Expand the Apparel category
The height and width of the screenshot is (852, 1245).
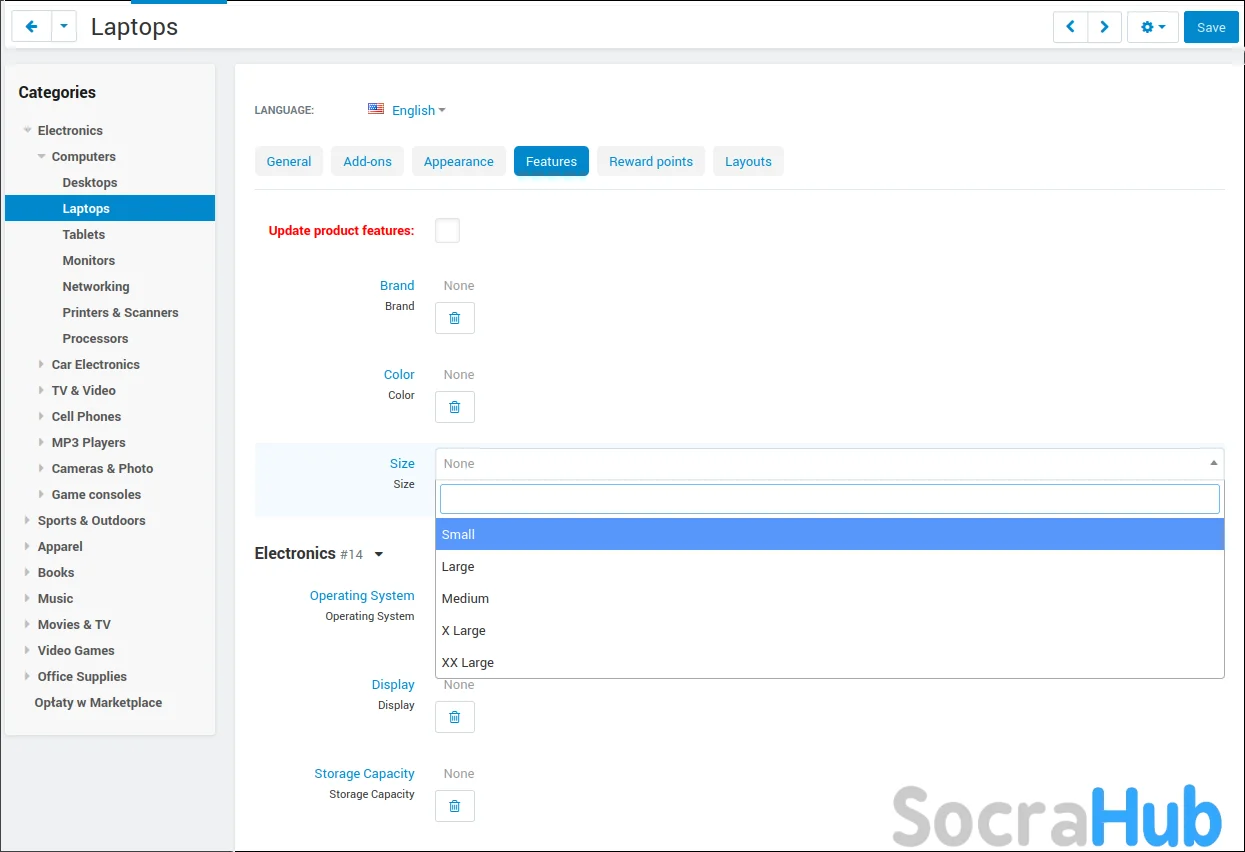(x=28, y=546)
